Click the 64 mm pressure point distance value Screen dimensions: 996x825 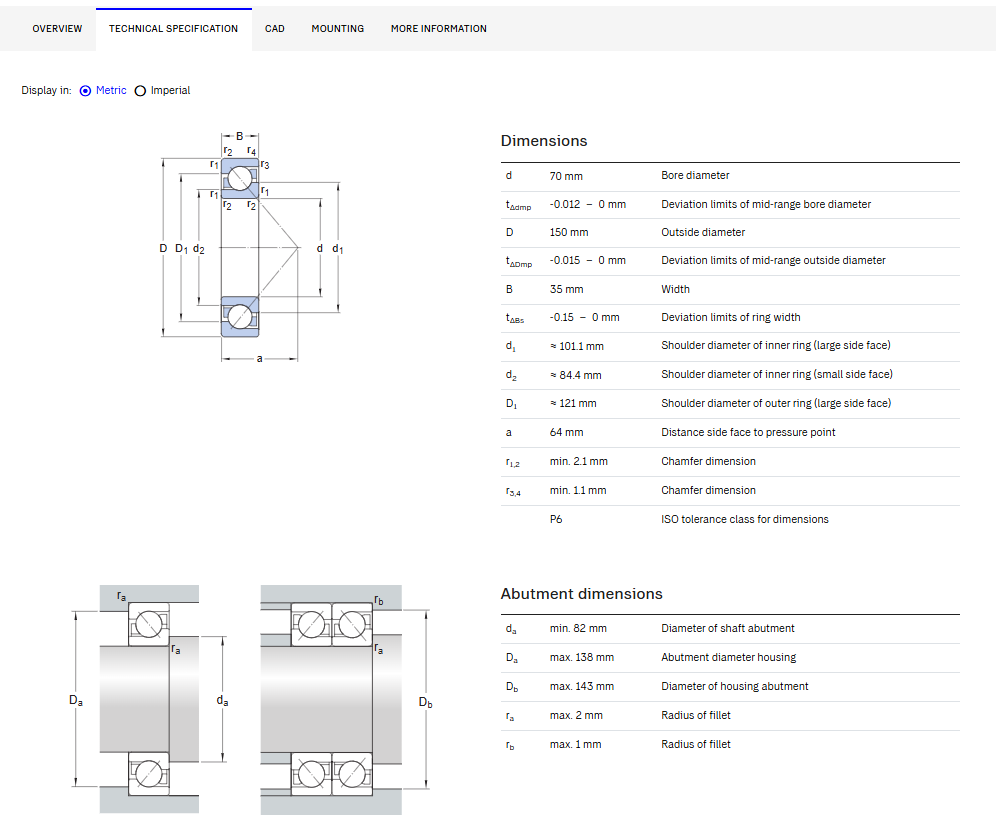[566, 433]
